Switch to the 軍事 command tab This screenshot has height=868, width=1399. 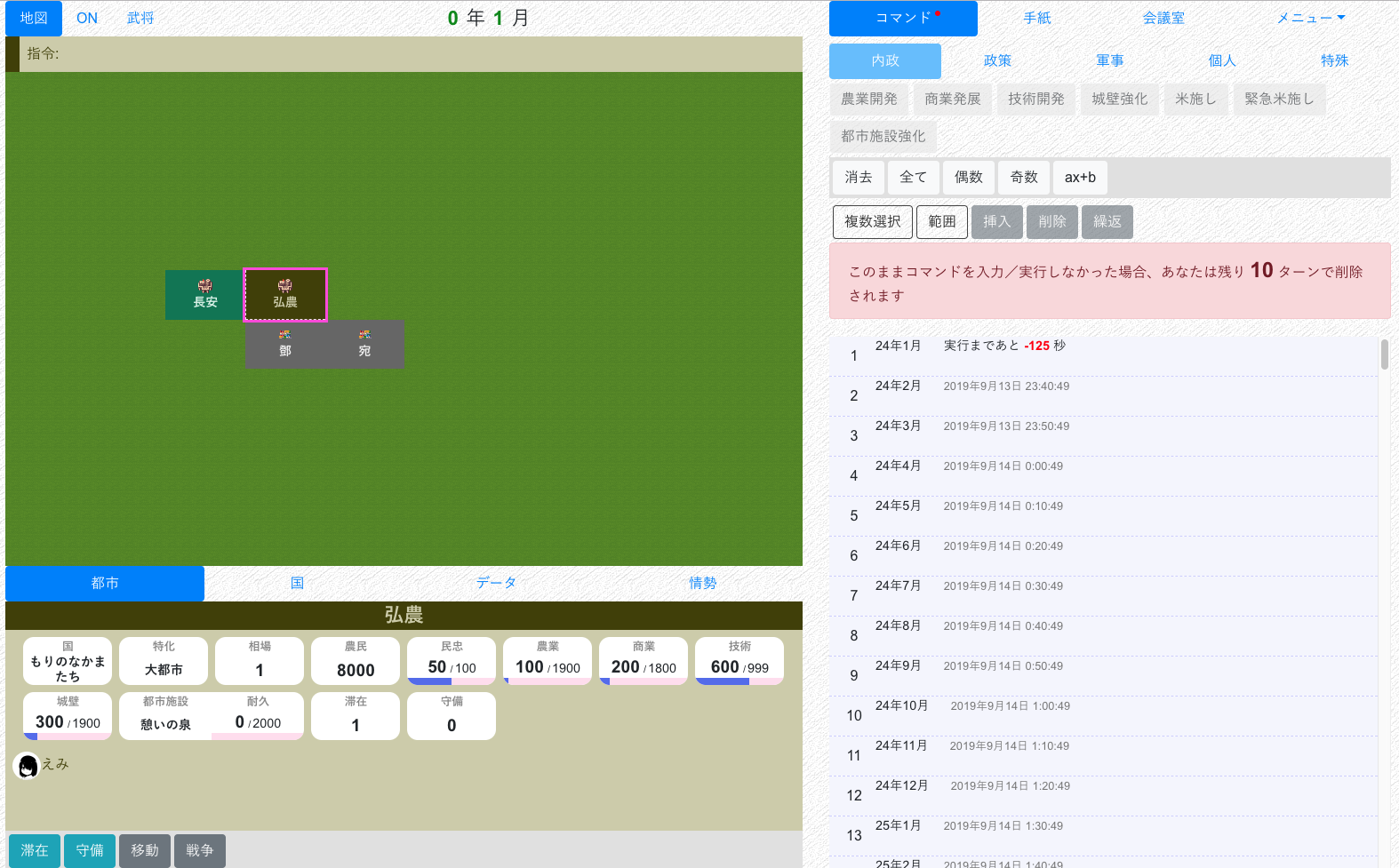tap(1109, 60)
